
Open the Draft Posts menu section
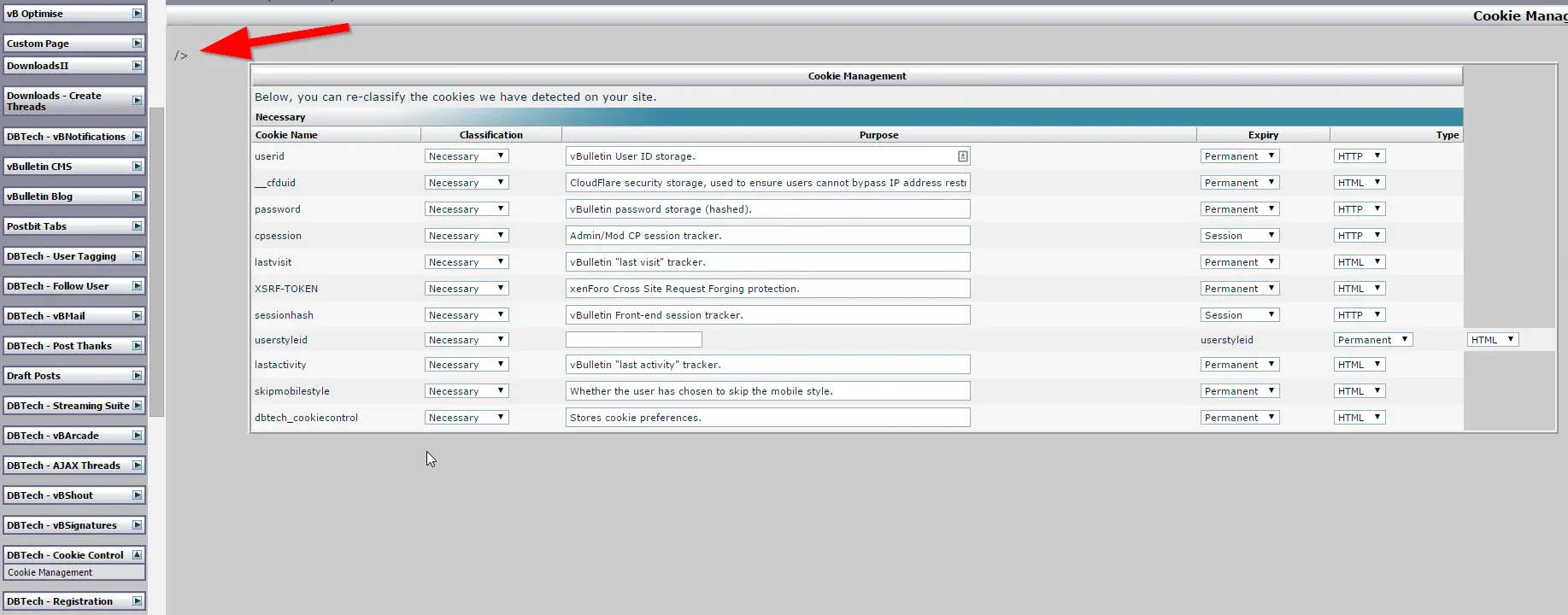(73, 376)
